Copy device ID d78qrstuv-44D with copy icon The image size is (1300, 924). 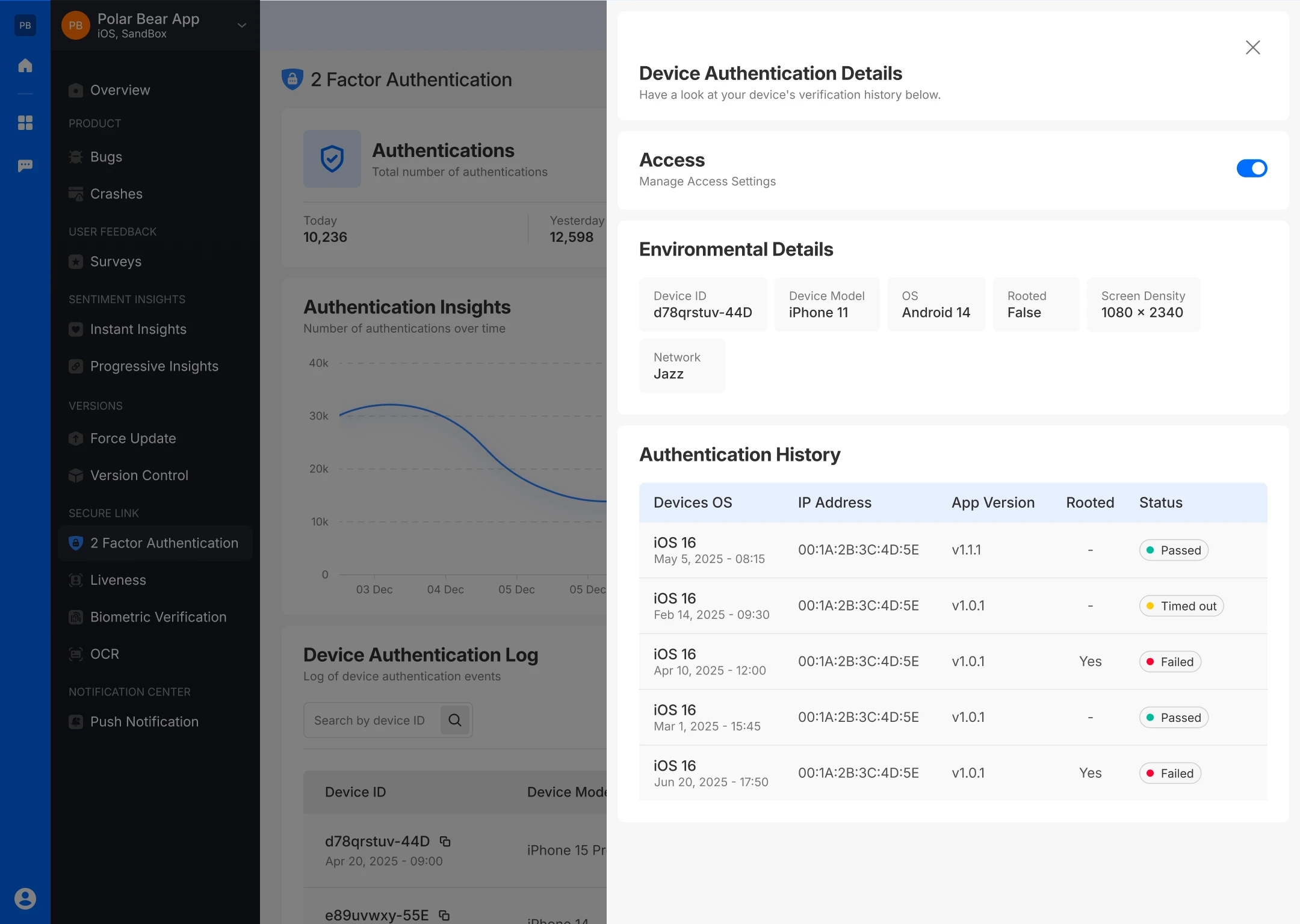click(x=445, y=842)
